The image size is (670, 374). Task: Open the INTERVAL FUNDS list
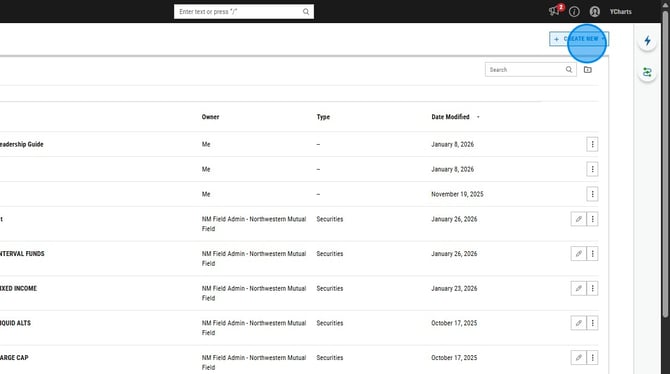[22, 253]
